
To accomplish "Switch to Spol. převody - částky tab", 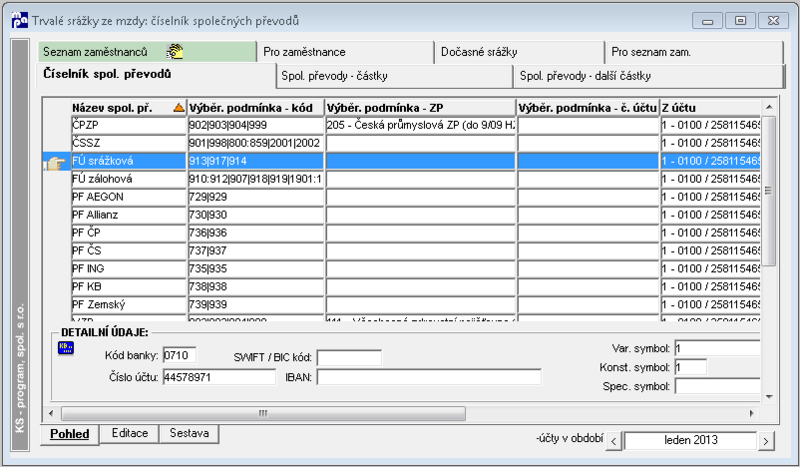I will (x=394, y=76).
